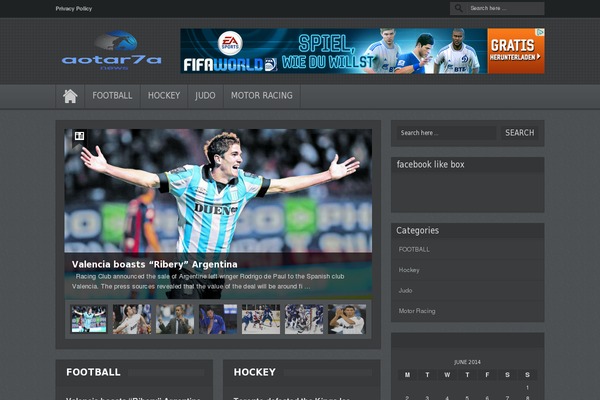600x400 pixels.
Task: Click the 'JUNE 2014' calendar caption
Action: point(467,362)
